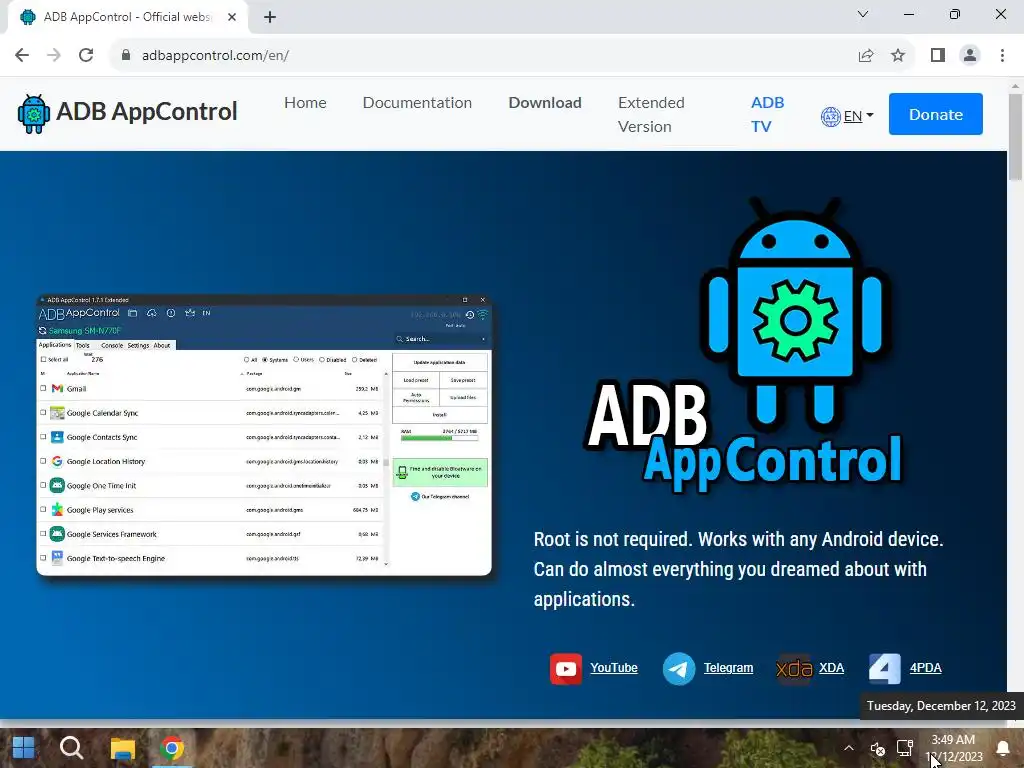Open a new browser tab with plus
The image size is (1024, 768).
click(x=270, y=18)
